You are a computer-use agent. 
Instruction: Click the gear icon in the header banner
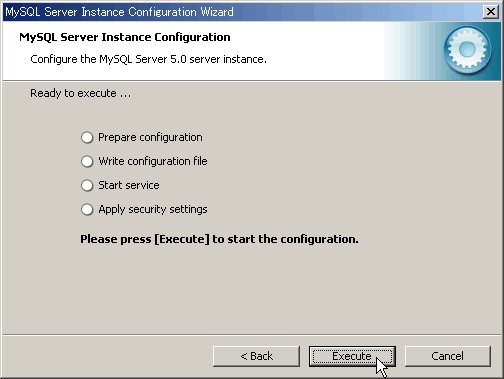[x=467, y=50]
